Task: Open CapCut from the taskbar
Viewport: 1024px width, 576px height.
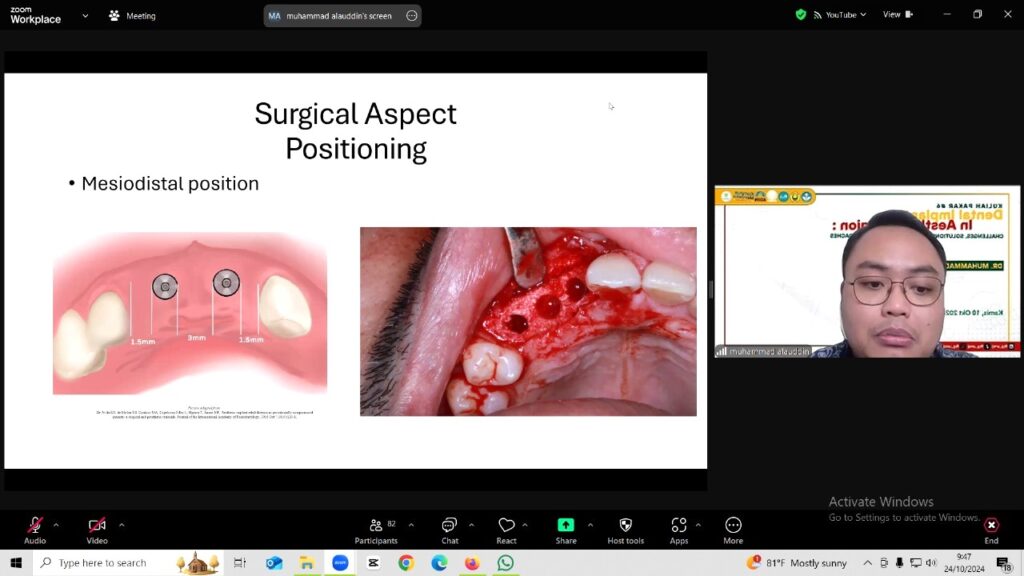Action: [374, 562]
